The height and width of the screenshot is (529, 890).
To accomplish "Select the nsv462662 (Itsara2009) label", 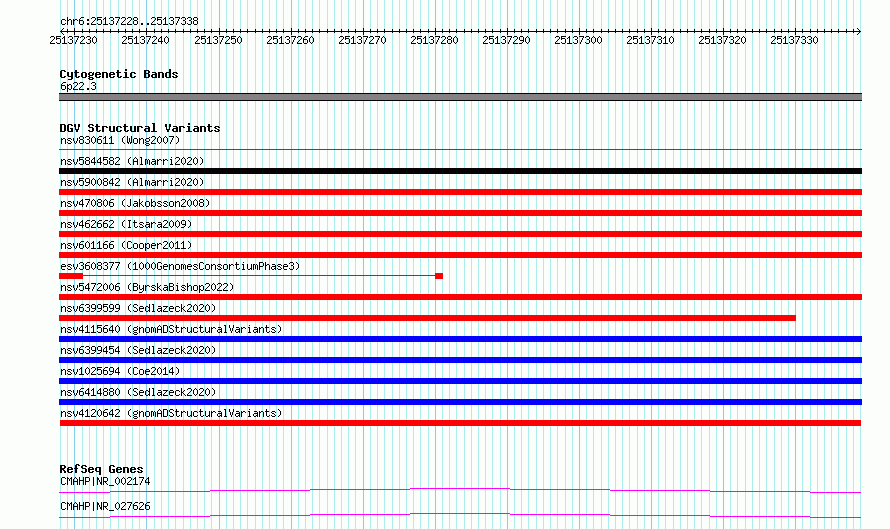I will click(x=126, y=224).
